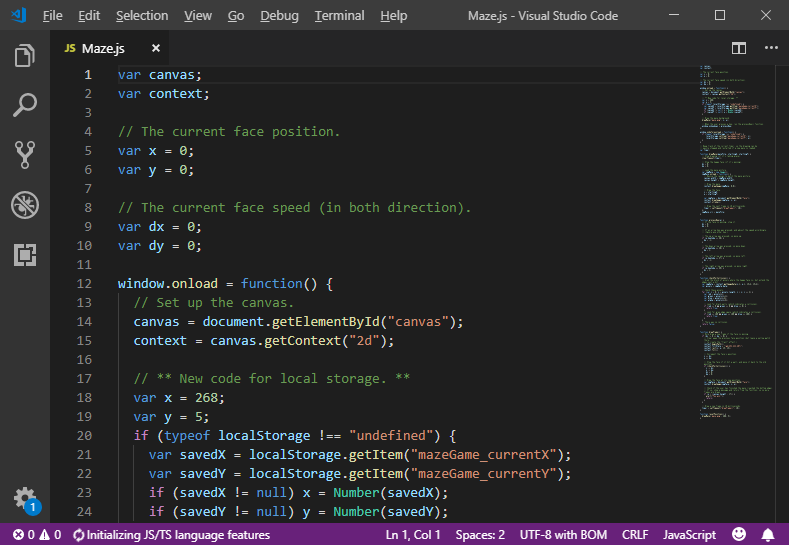The height and width of the screenshot is (545, 789).
Task: Open the View menu
Action: (x=198, y=16)
